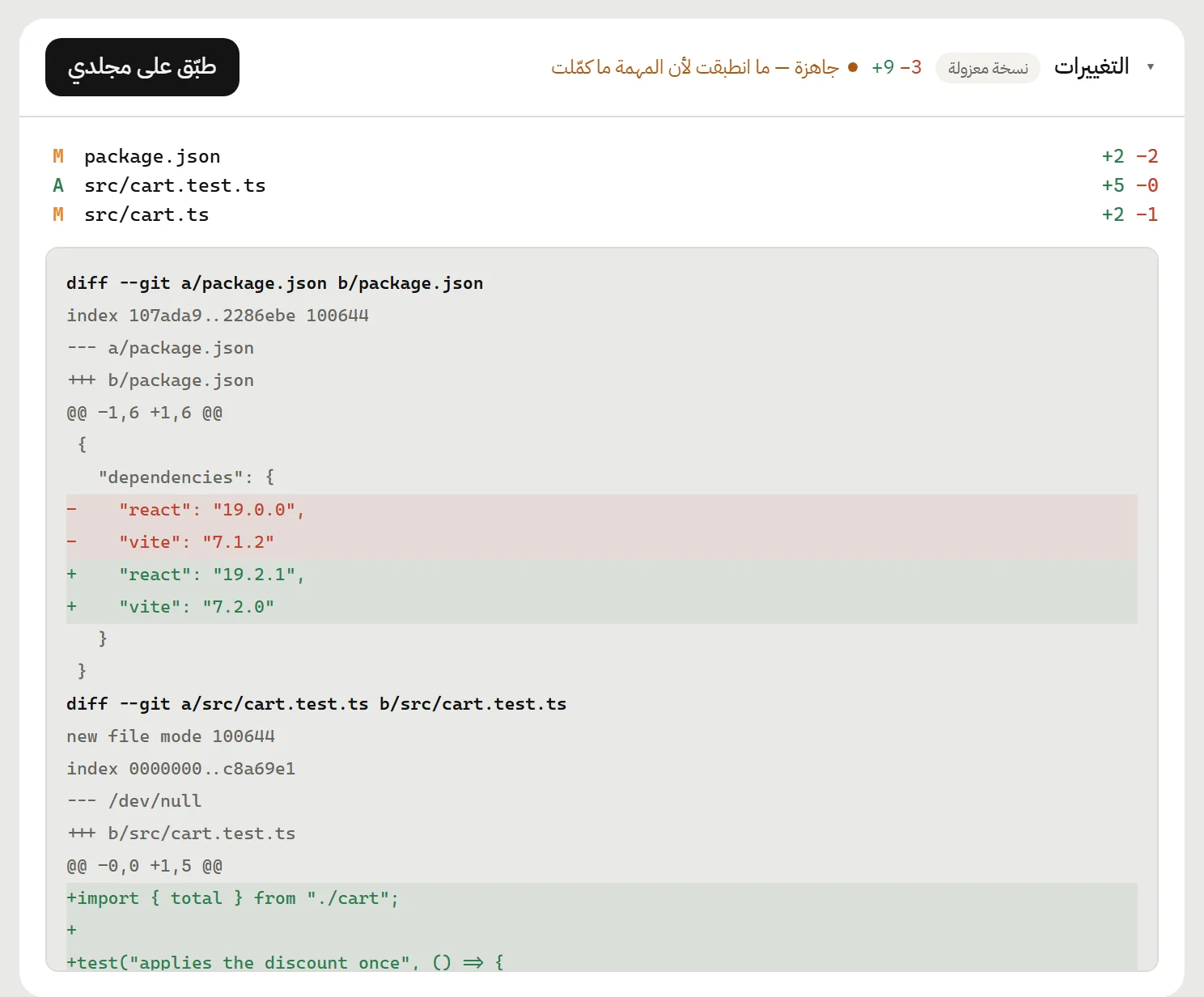Click the orange status dot
1204x997 pixels.
click(853, 67)
